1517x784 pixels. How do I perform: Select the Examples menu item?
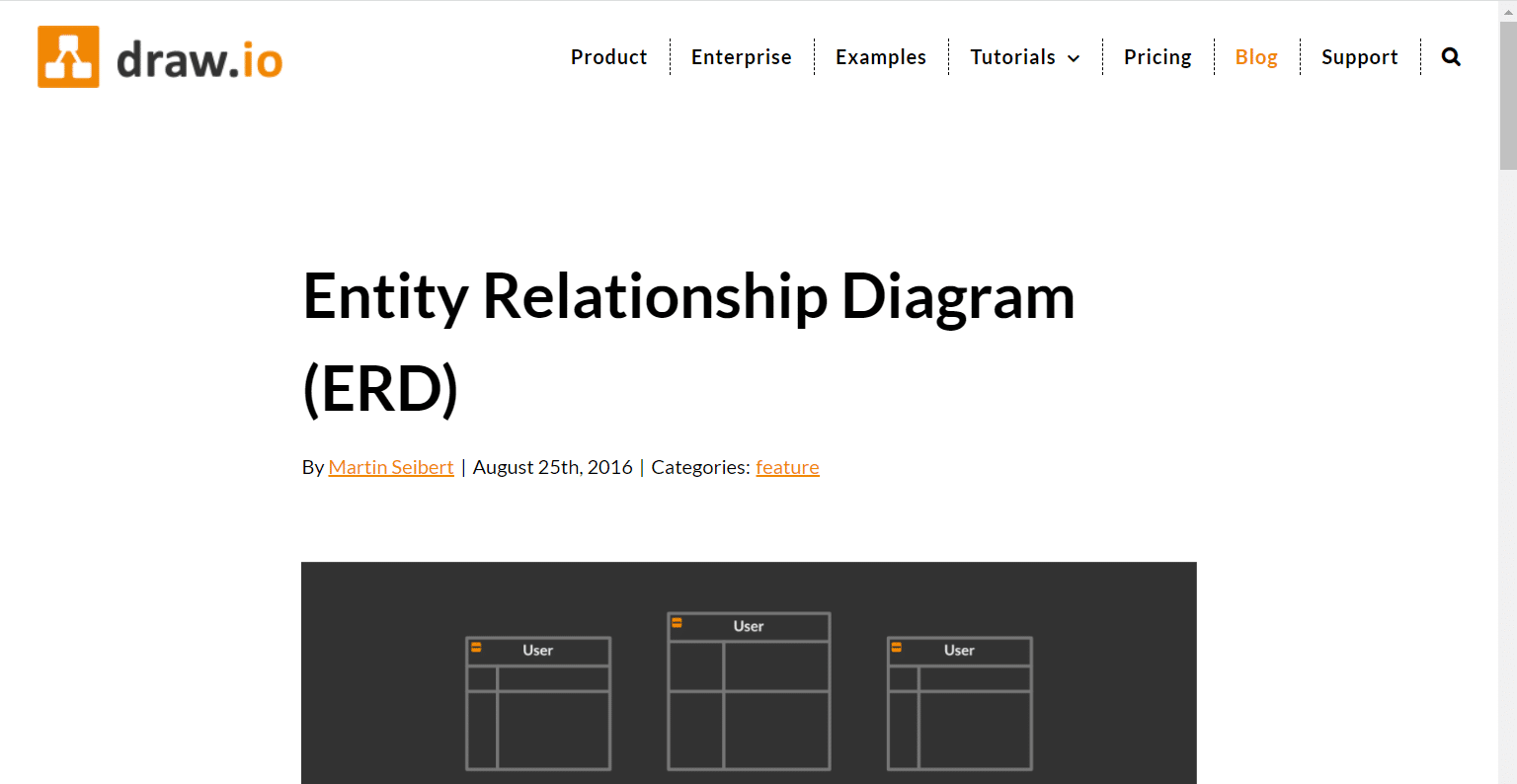pyautogui.click(x=881, y=57)
